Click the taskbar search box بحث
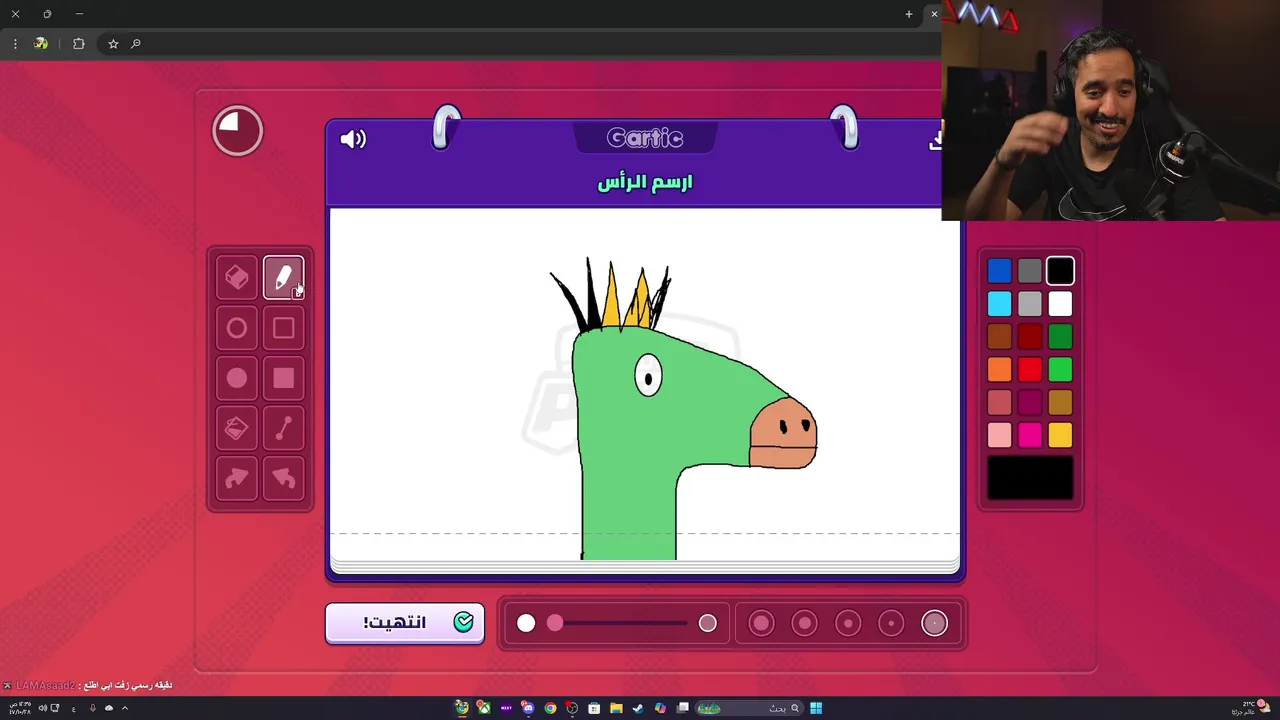 click(x=750, y=708)
